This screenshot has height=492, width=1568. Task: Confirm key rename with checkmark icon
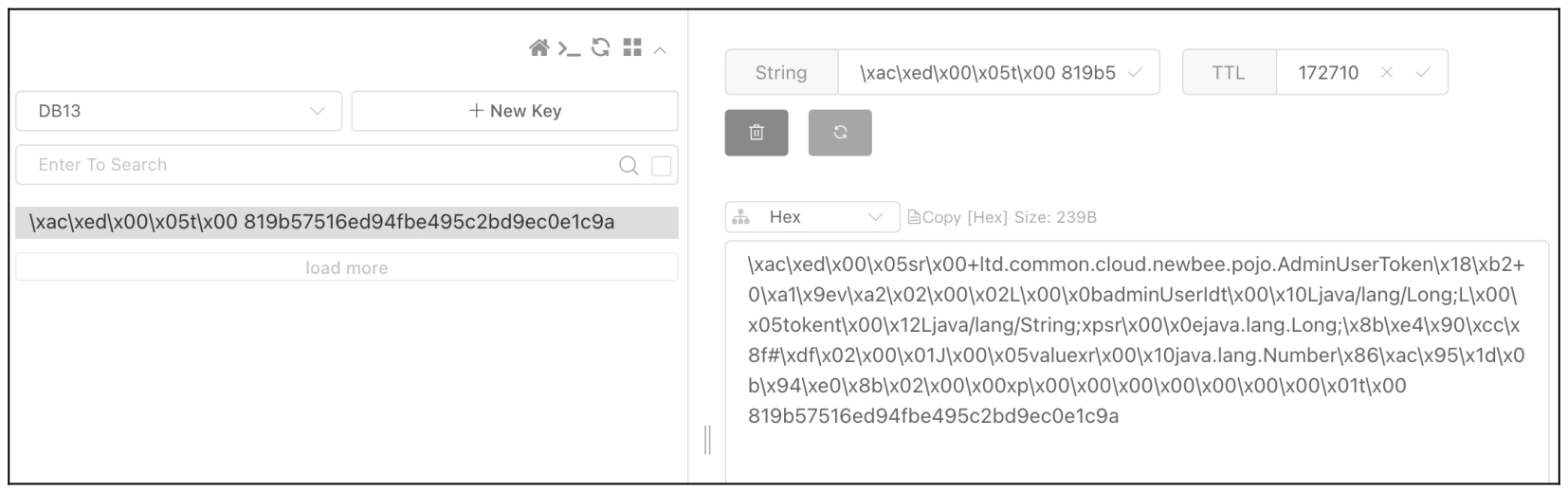[1136, 72]
